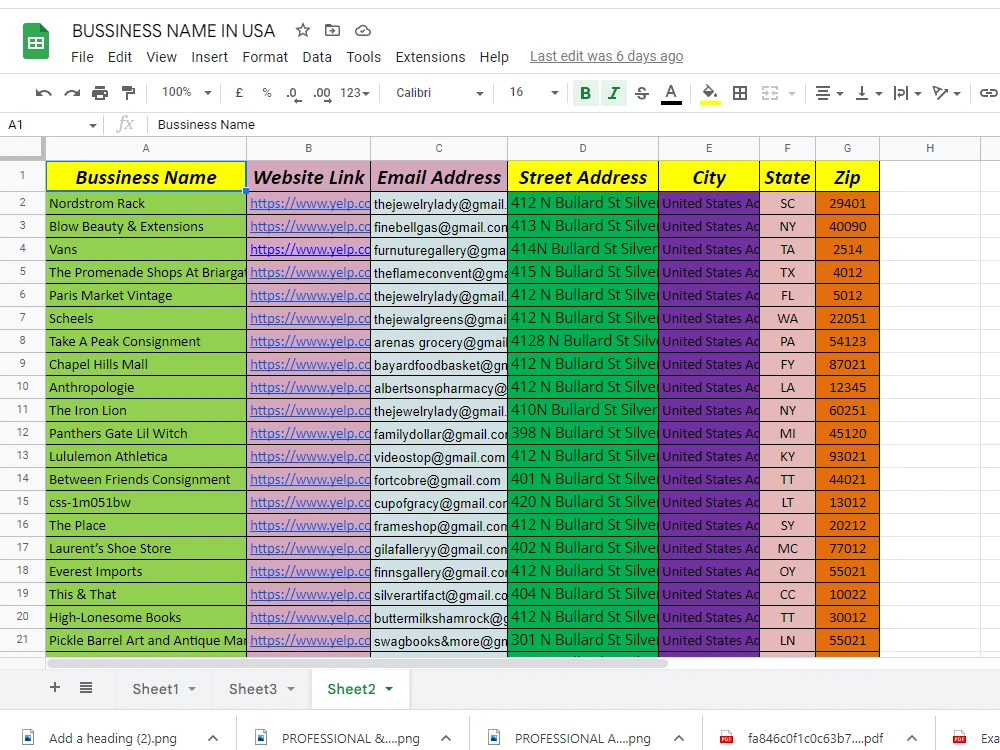The width and height of the screenshot is (1000, 750).
Task: Open the text color picker
Action: [671, 93]
